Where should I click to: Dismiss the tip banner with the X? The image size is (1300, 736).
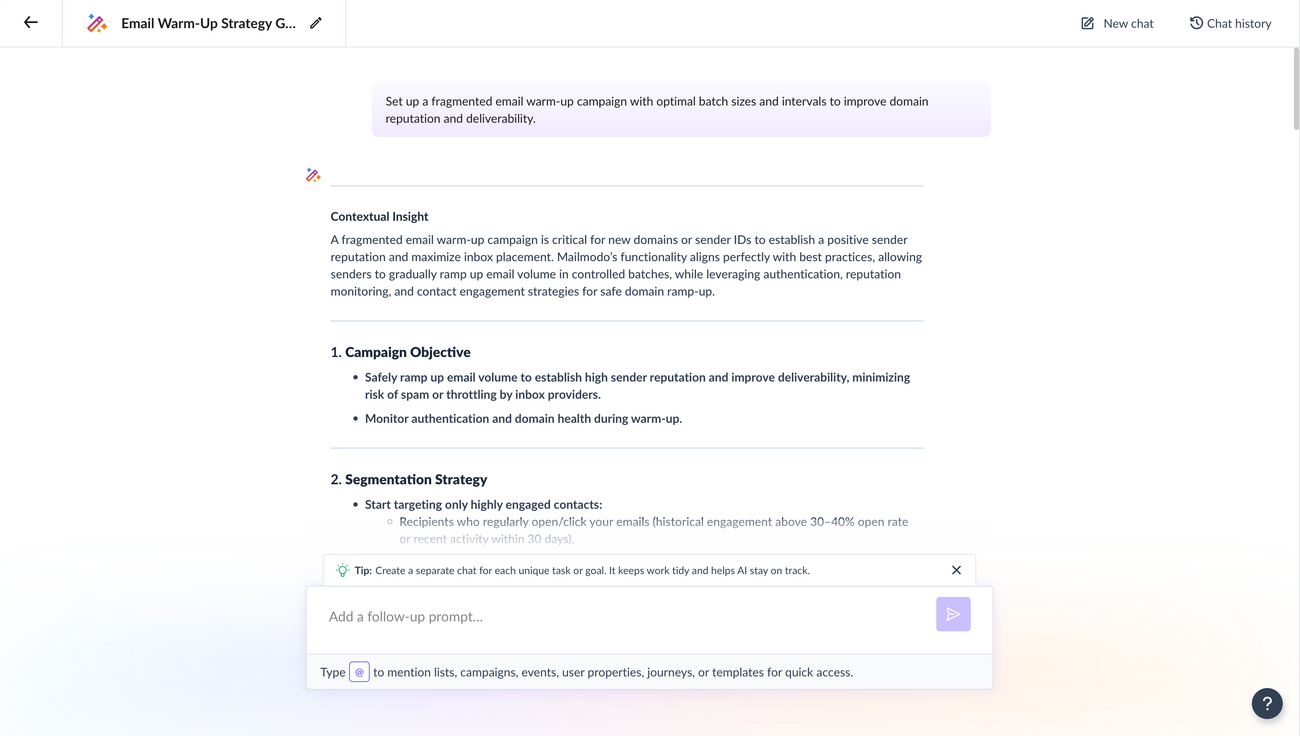956,569
